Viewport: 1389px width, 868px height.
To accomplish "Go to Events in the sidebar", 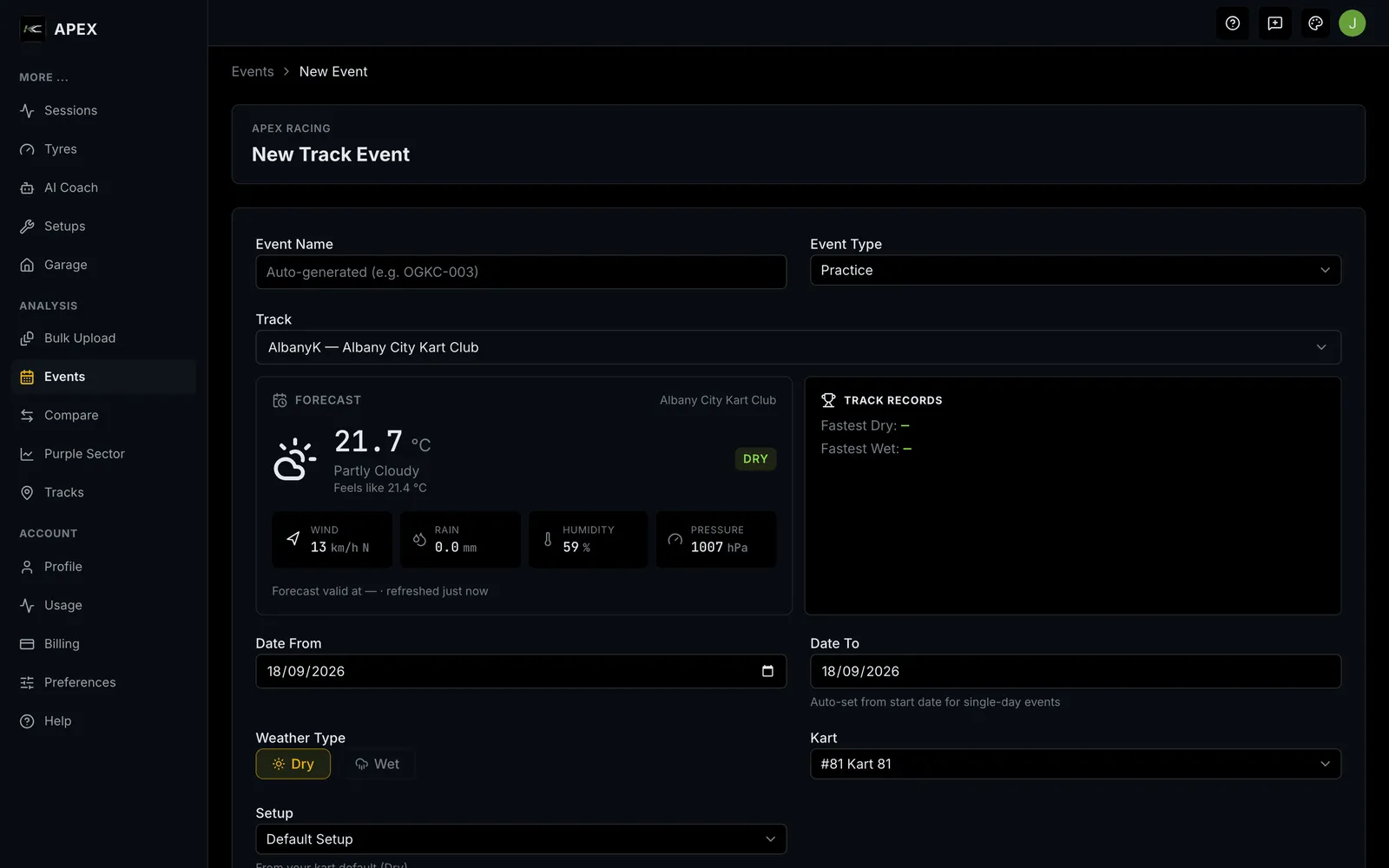I will click(103, 377).
